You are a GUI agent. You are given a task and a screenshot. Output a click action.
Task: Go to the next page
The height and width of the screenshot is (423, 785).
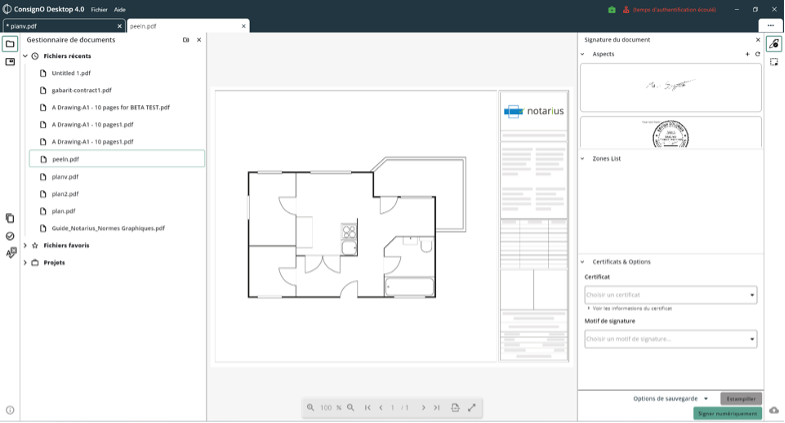[423, 407]
